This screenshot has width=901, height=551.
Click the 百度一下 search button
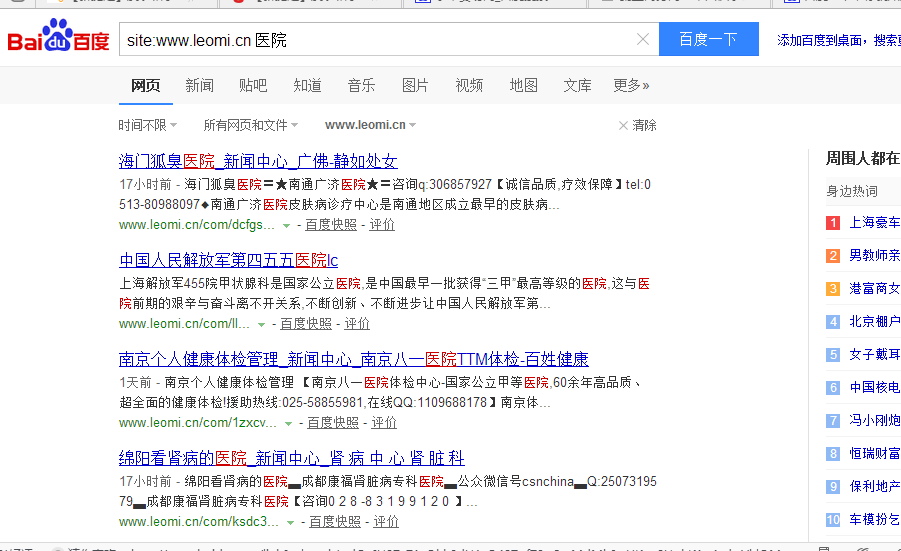click(x=709, y=39)
